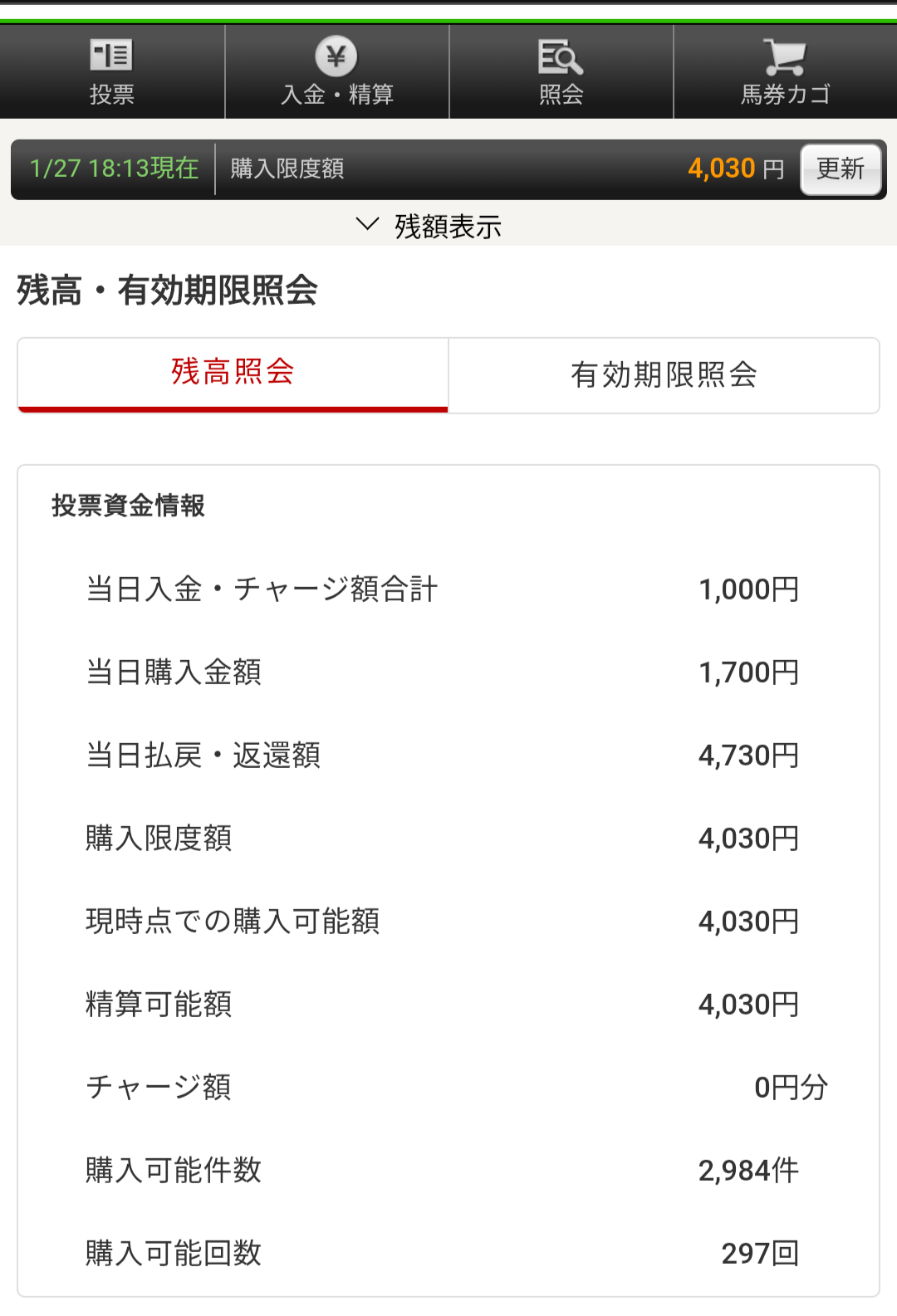Select the 投票 menu label
This screenshot has height=1316, width=897.
tap(112, 95)
